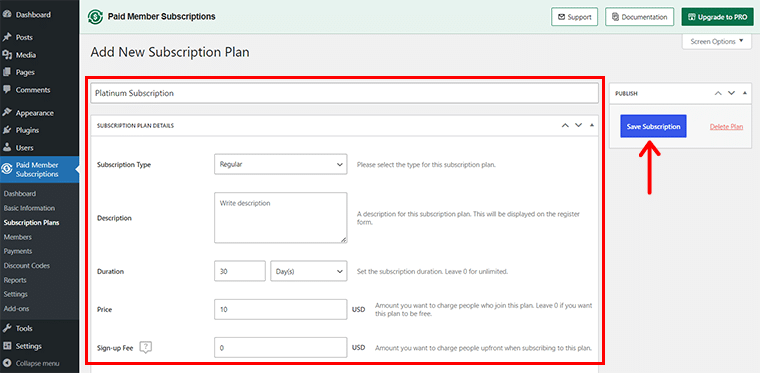Open the plugin Dashboard submenu item
This screenshot has width=760, height=373.
(20, 193)
